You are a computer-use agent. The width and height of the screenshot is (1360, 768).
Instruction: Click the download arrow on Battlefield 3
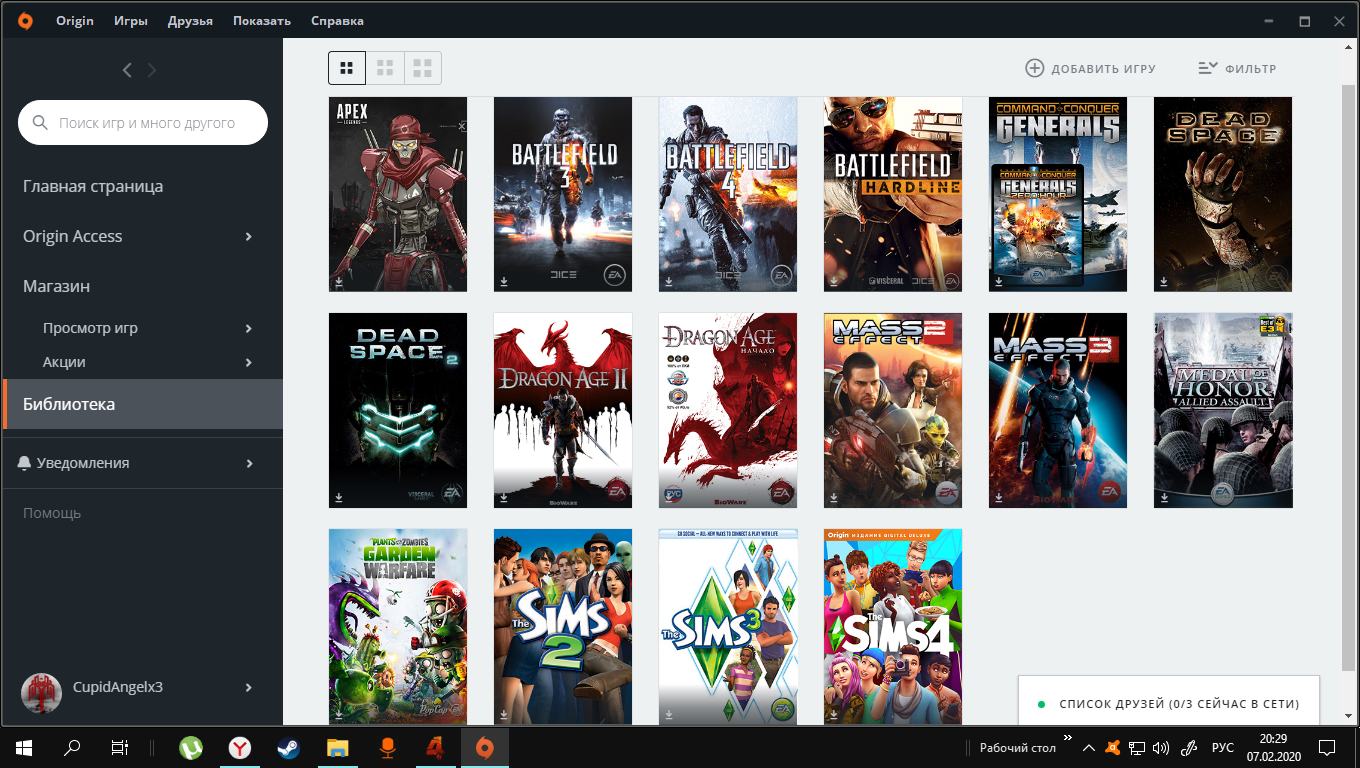pos(504,282)
